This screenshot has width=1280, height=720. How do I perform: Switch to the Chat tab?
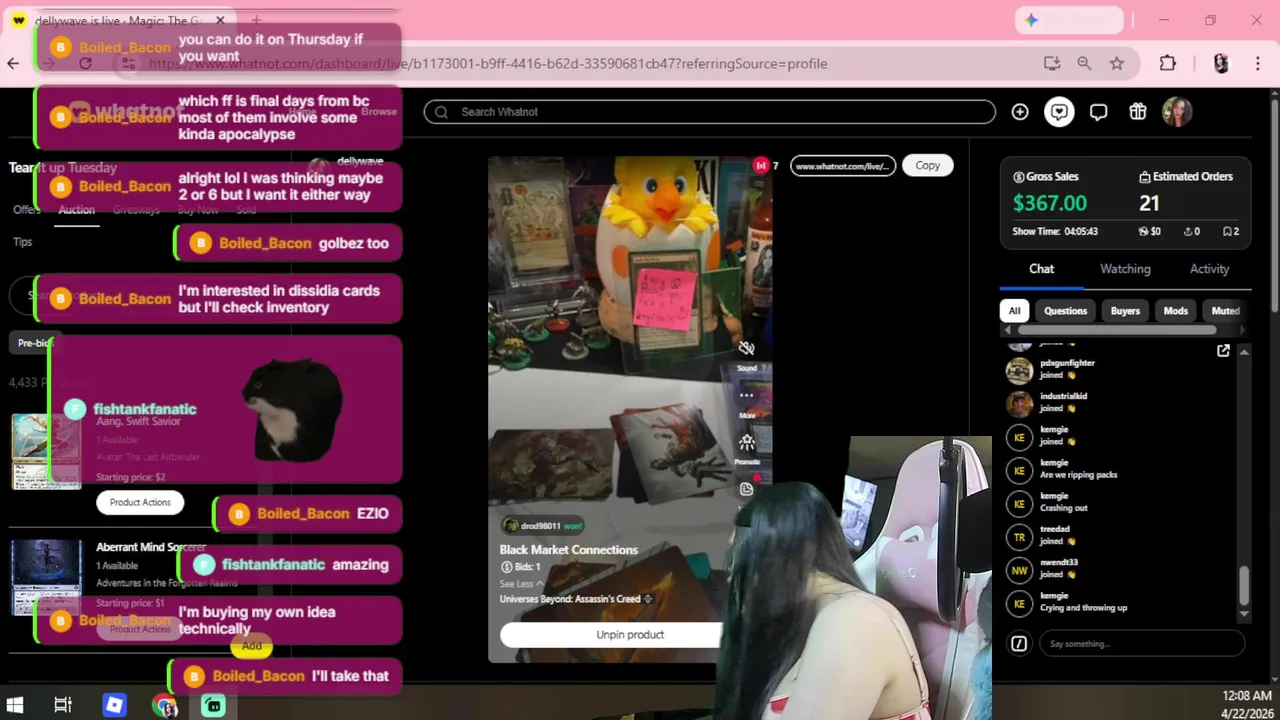point(1041,269)
